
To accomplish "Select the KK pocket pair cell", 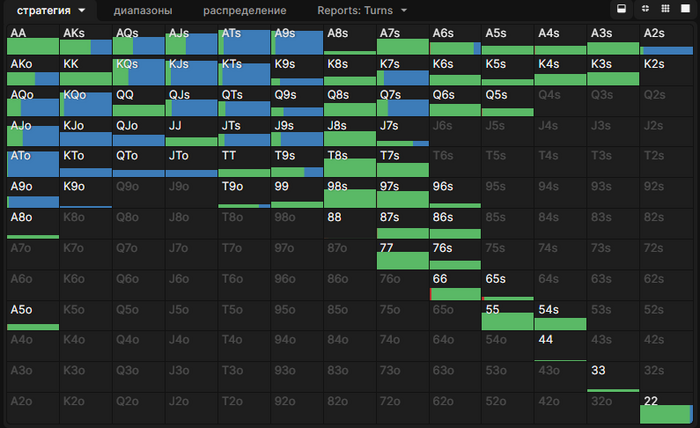I will (84, 71).
